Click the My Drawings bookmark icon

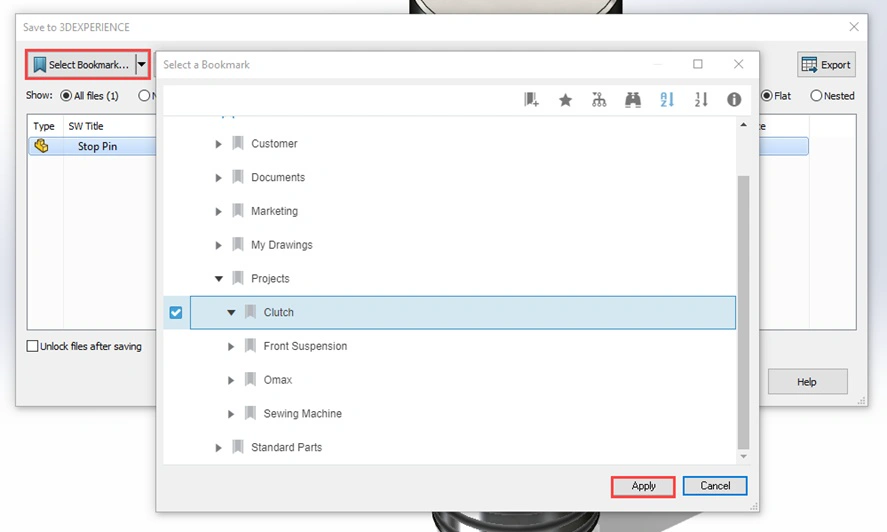click(x=238, y=244)
